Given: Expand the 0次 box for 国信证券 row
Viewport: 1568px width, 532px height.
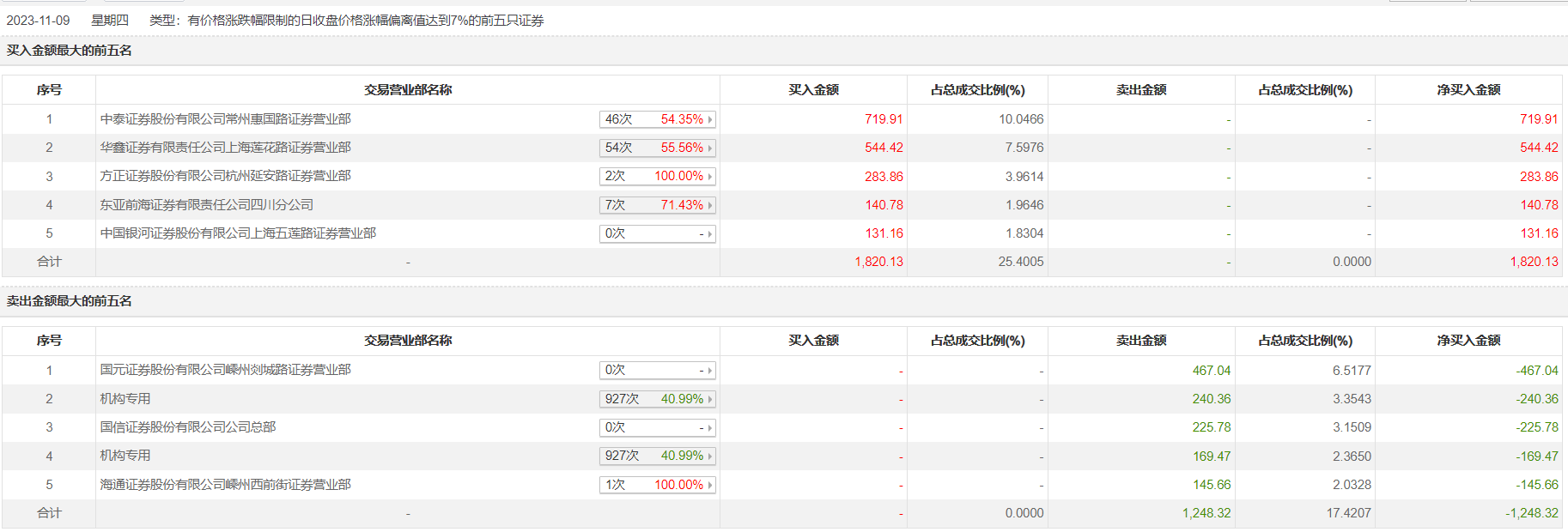Looking at the screenshot, I should click(x=710, y=428).
